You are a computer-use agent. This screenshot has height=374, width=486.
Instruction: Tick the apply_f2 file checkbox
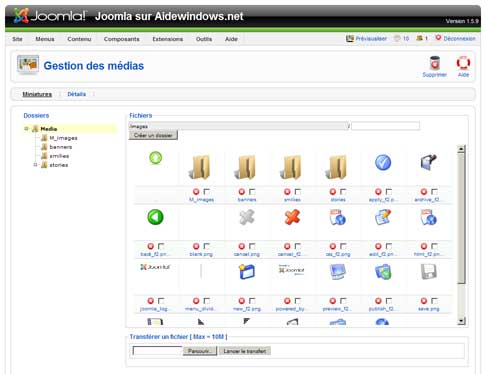tap(389, 192)
